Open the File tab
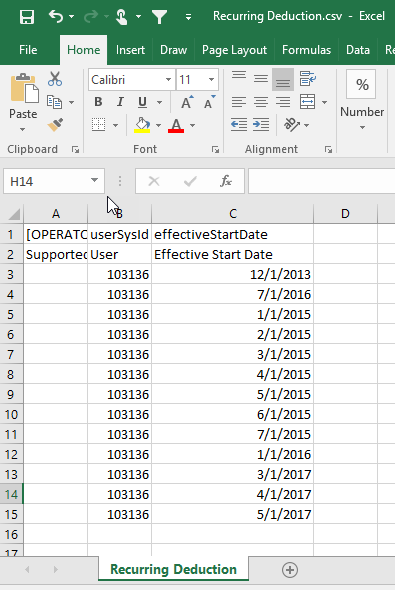Viewport: 395px width, 590px height. [x=28, y=50]
